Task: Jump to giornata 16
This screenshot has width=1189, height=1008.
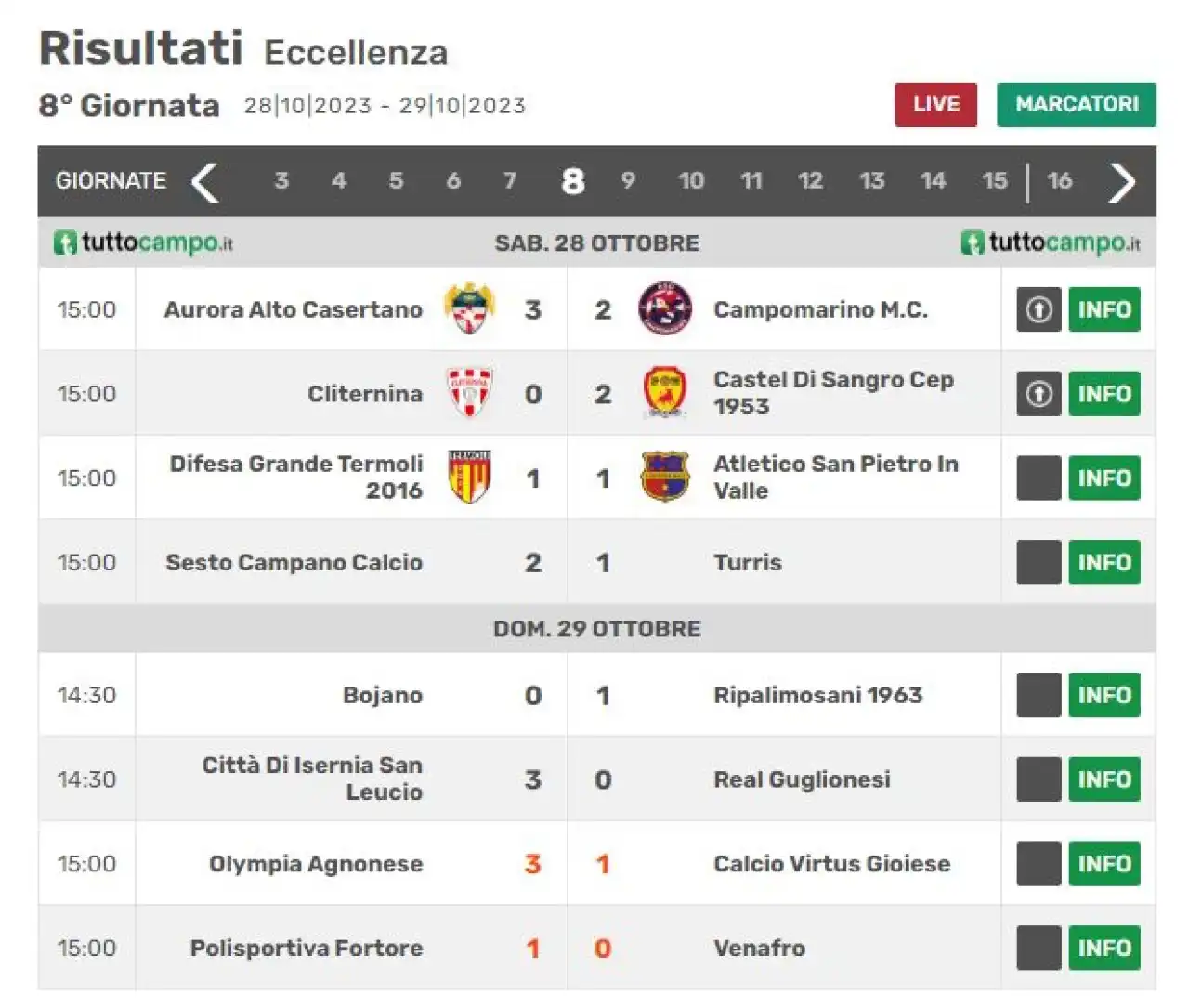Action: (1060, 180)
